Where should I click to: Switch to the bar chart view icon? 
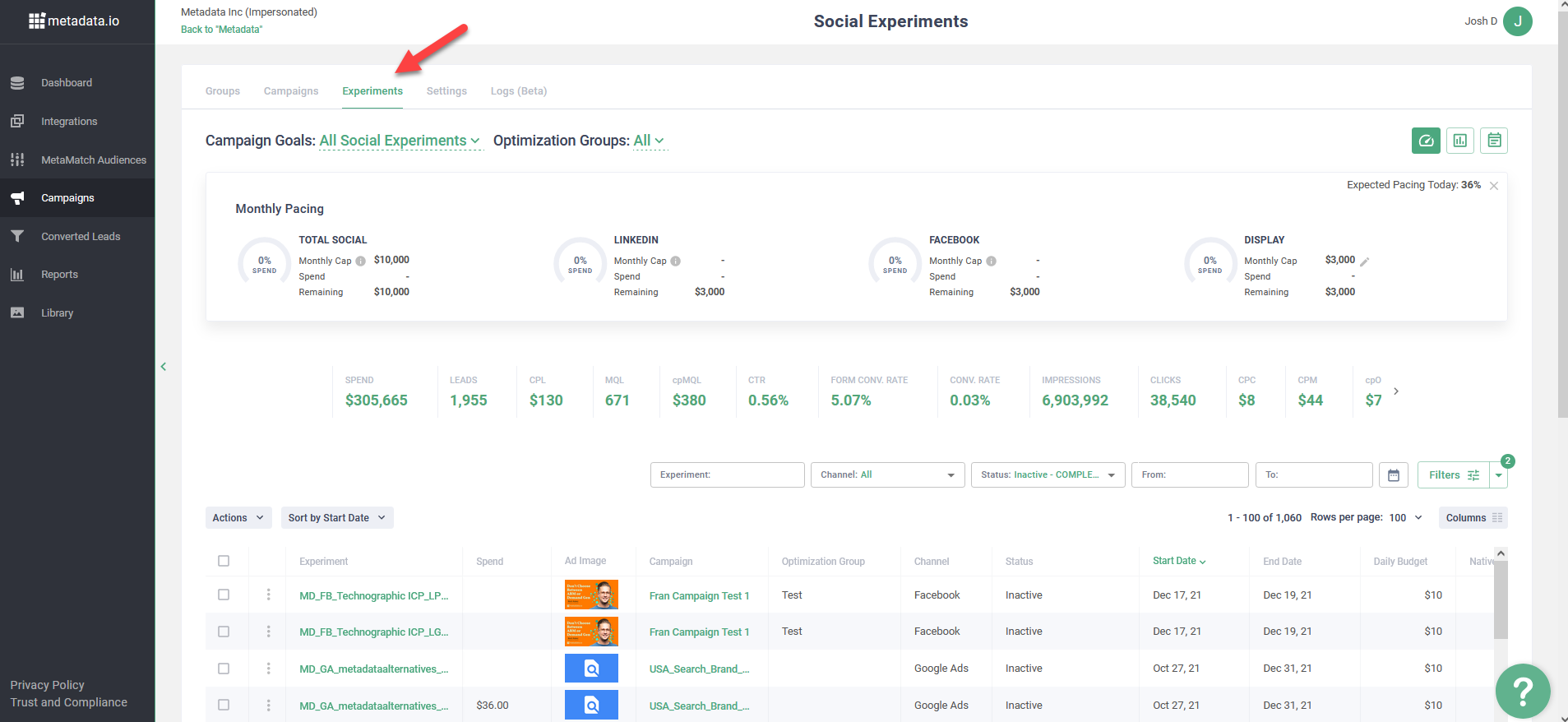point(1459,141)
